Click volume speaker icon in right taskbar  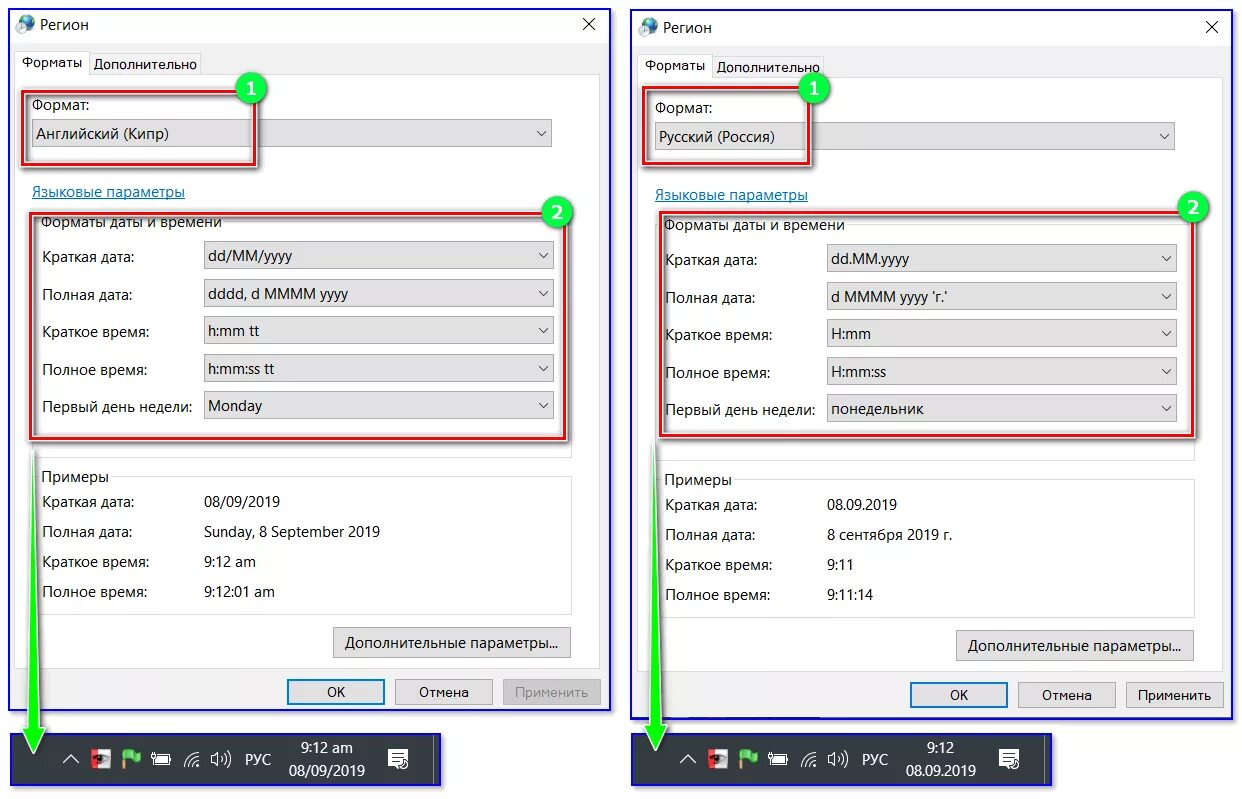838,759
